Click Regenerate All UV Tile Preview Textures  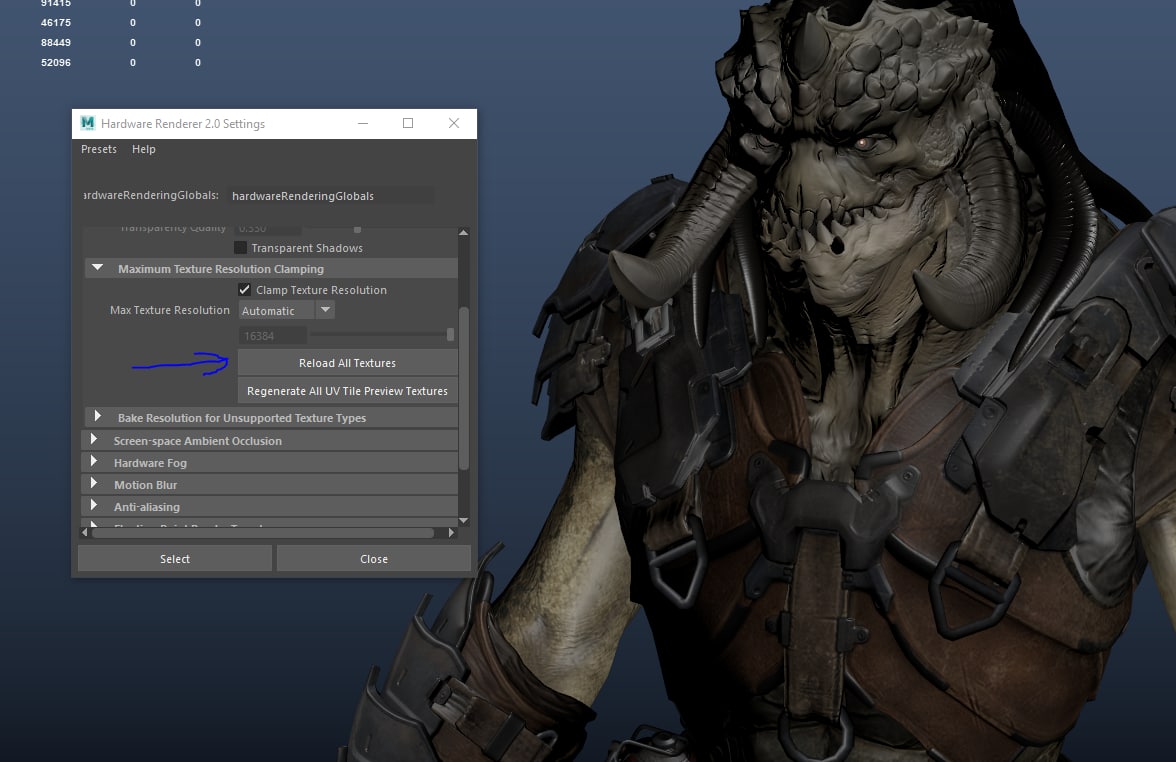pos(347,391)
